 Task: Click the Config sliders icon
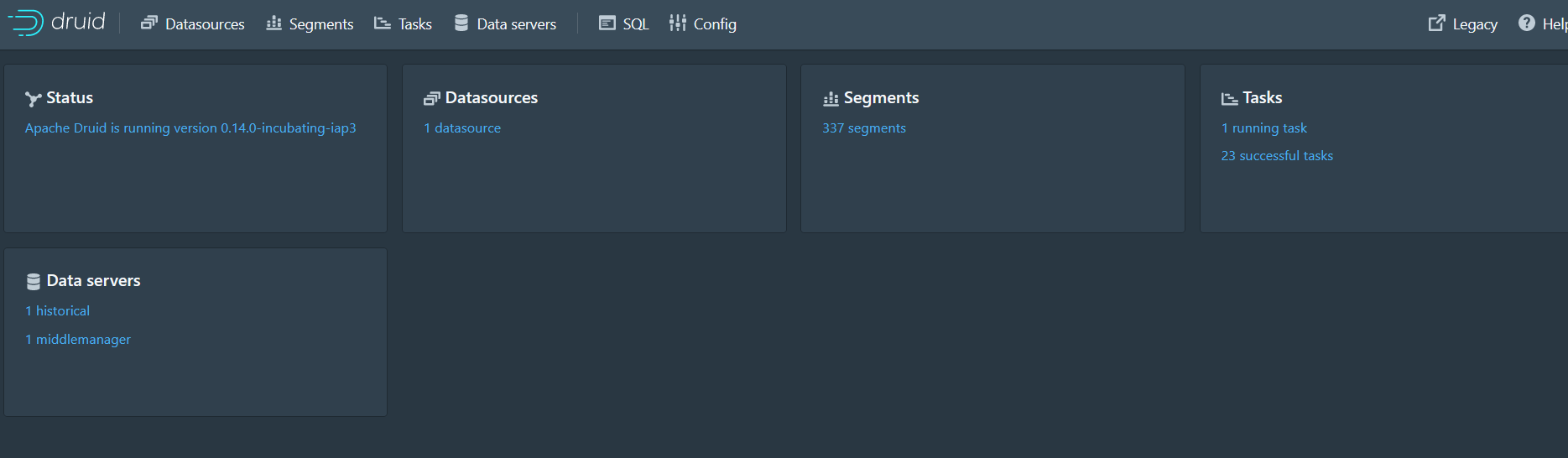click(678, 23)
